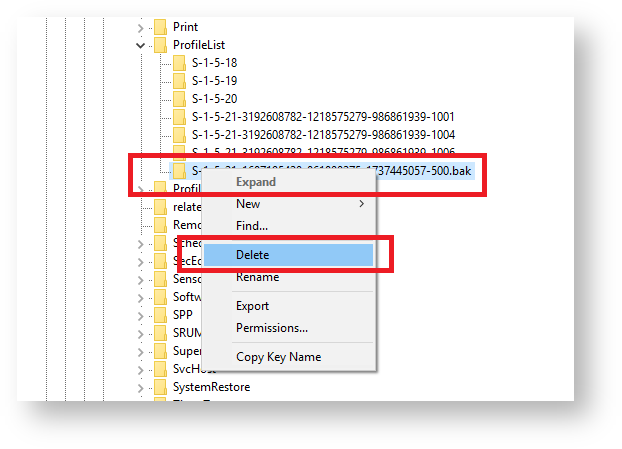Expand the Print registry key
This screenshot has width=622, height=449.
click(140, 28)
